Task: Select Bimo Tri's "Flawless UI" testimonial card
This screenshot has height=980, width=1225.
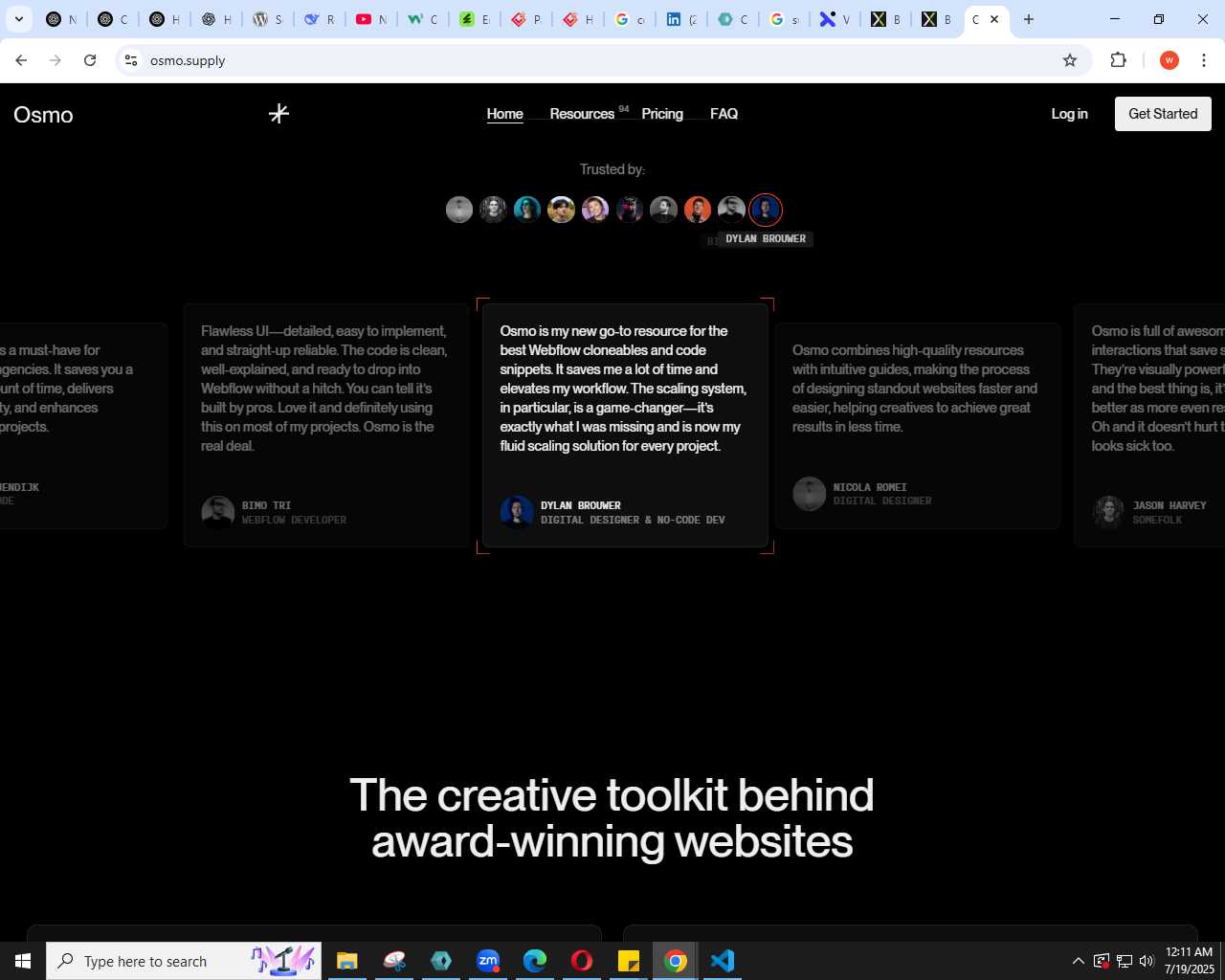Action: click(325, 426)
